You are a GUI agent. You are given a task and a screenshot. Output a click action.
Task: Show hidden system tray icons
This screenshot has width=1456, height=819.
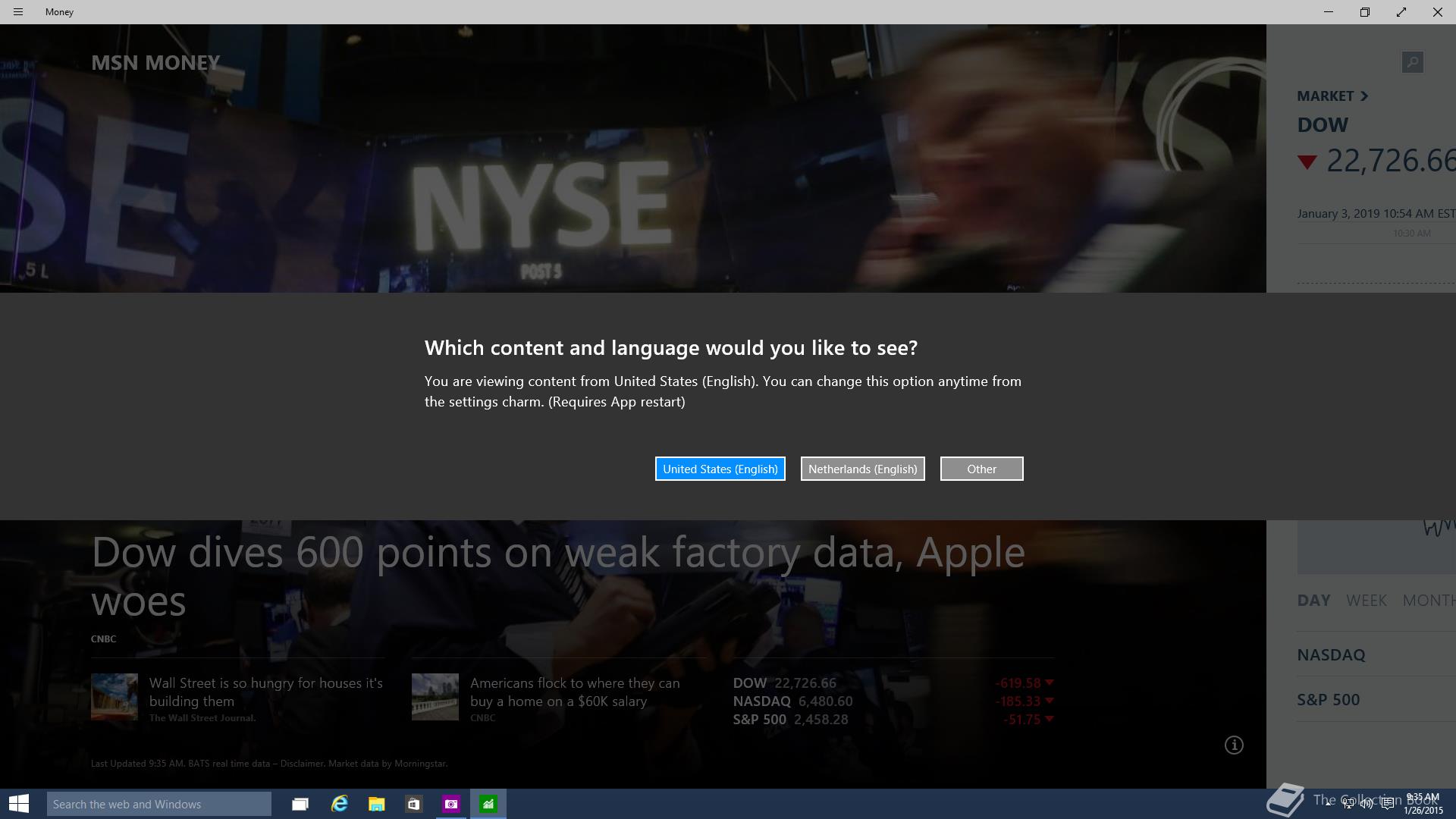point(1328,804)
